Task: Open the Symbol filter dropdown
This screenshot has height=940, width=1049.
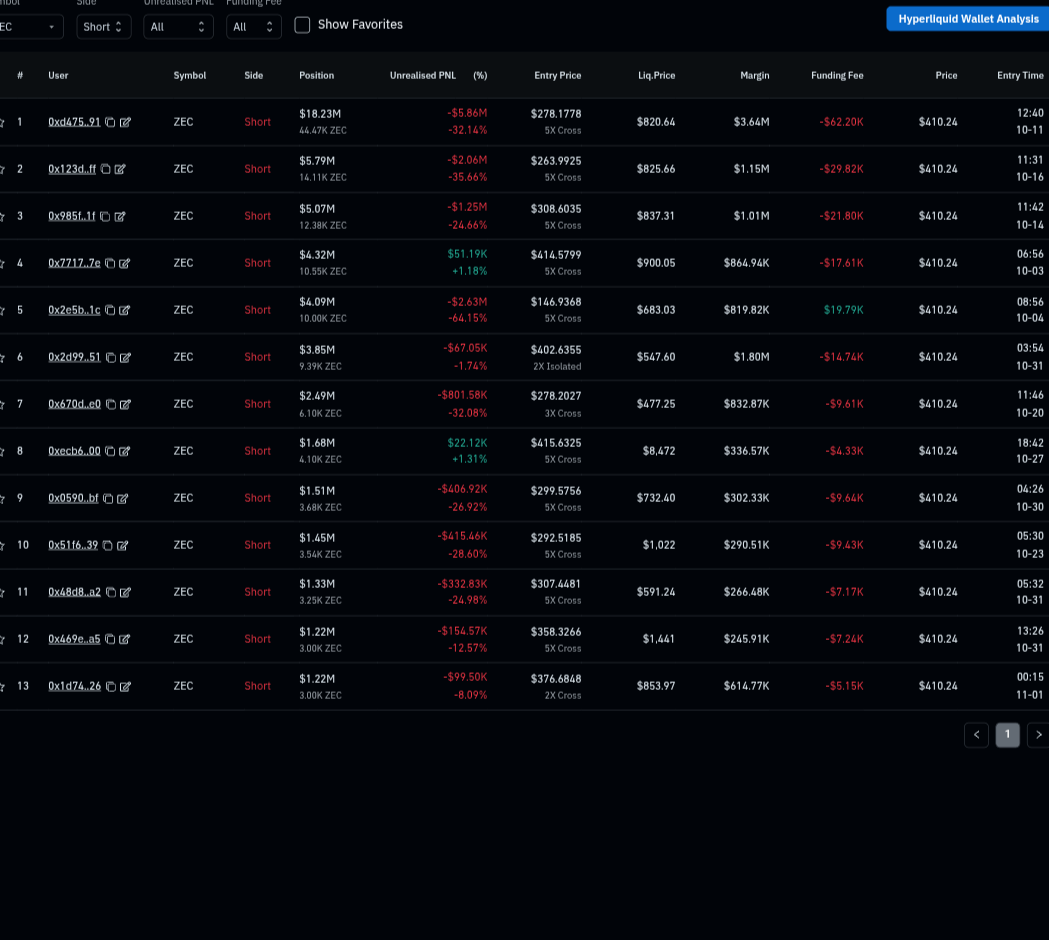Action: tap(31, 27)
